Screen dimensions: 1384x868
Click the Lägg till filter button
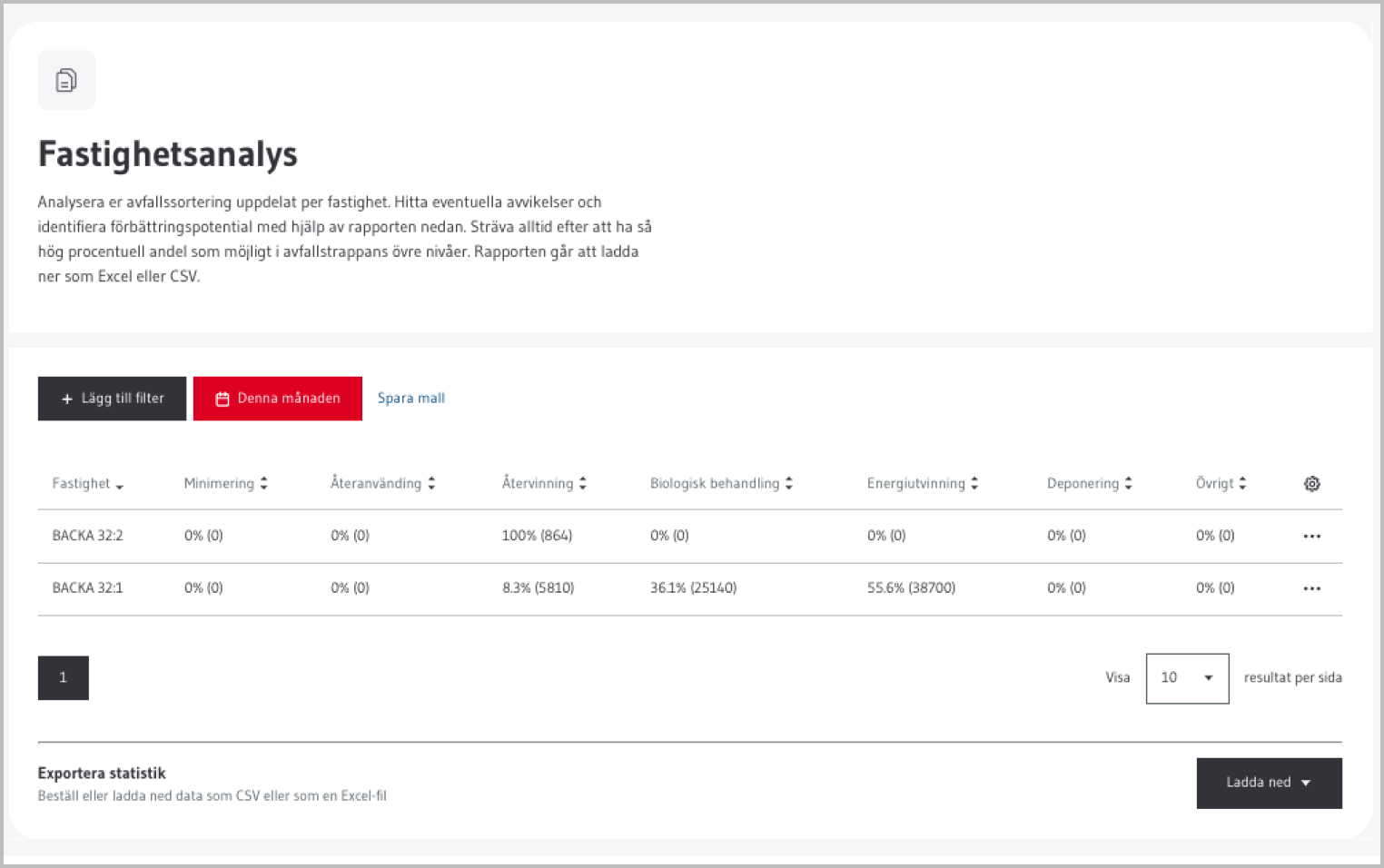coord(112,399)
